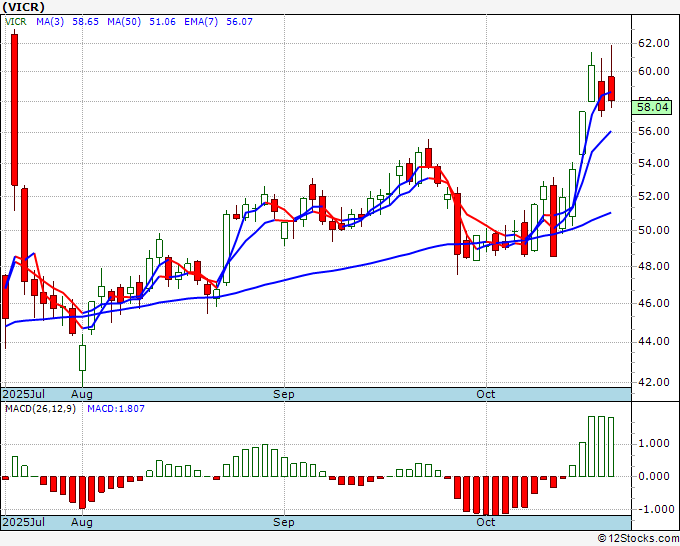
Task: Click Oct on MACD date axis
Action: (x=486, y=522)
